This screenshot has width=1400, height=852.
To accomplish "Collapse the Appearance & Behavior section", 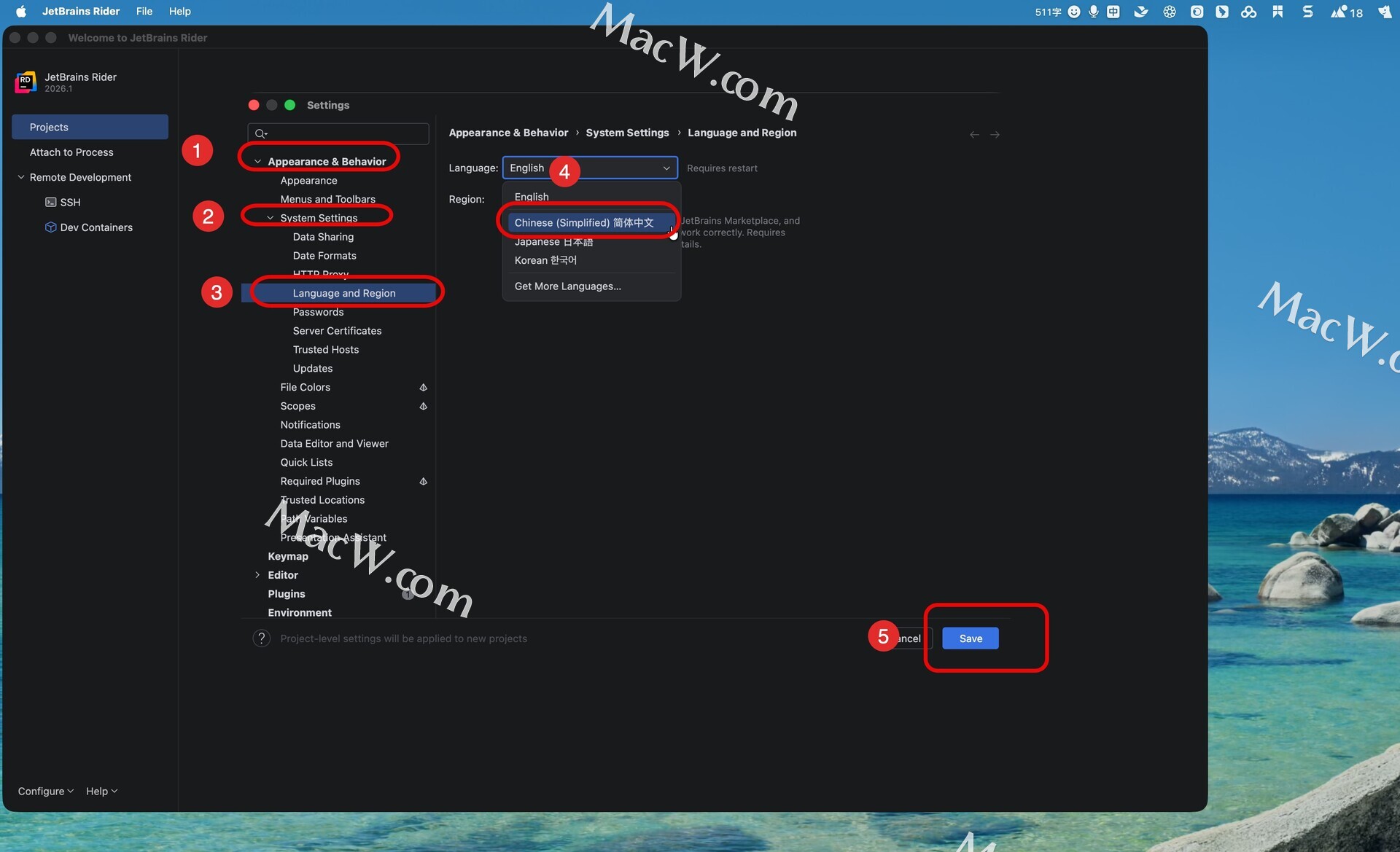I will click(x=257, y=161).
